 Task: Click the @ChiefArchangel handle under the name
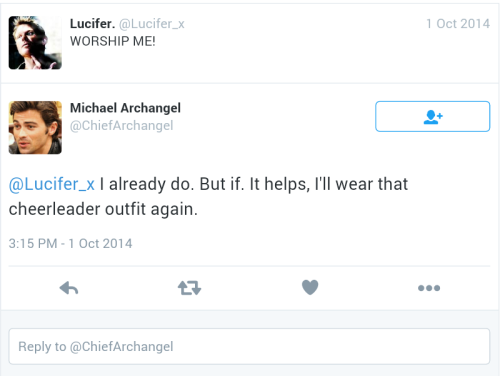[x=122, y=126]
